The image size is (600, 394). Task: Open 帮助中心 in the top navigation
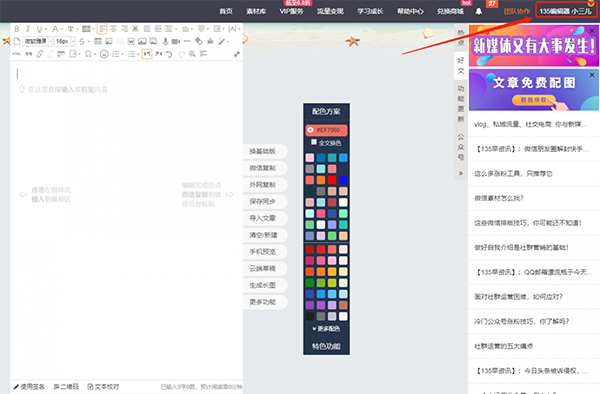[x=410, y=11]
